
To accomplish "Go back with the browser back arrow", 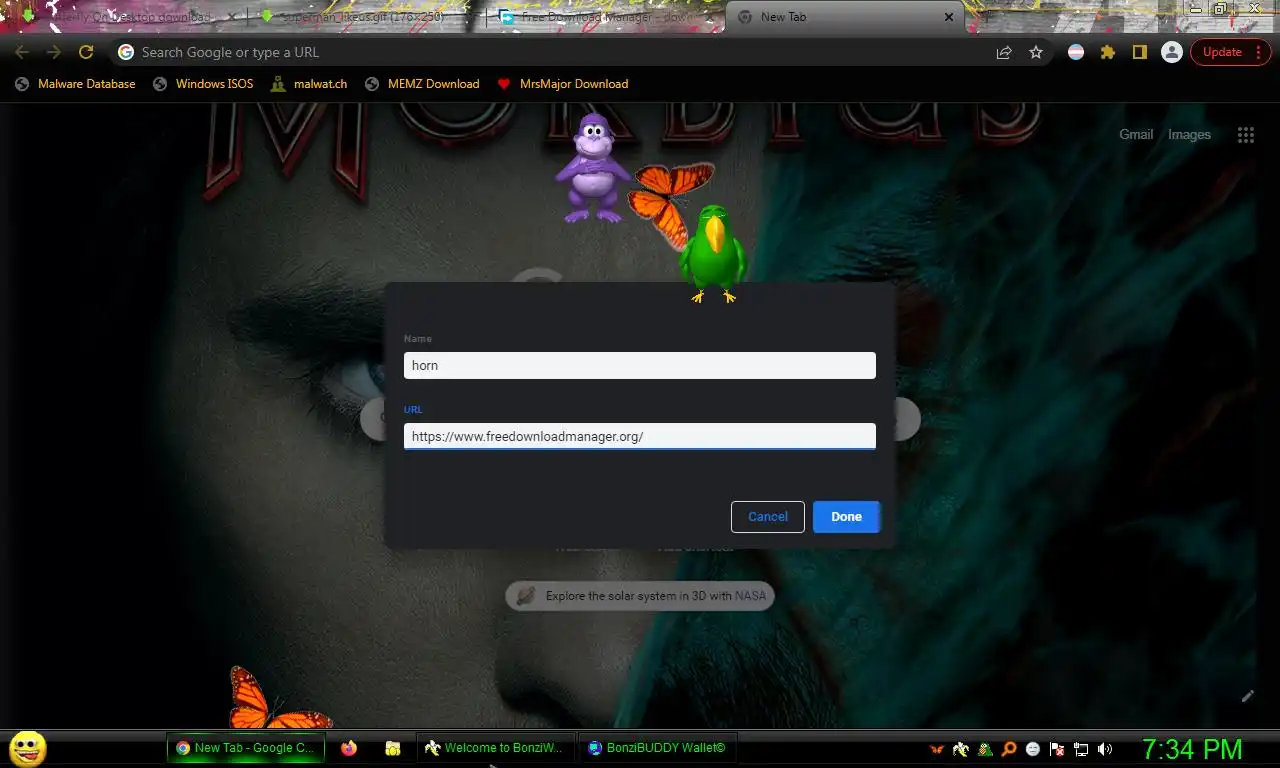I will click(22, 52).
